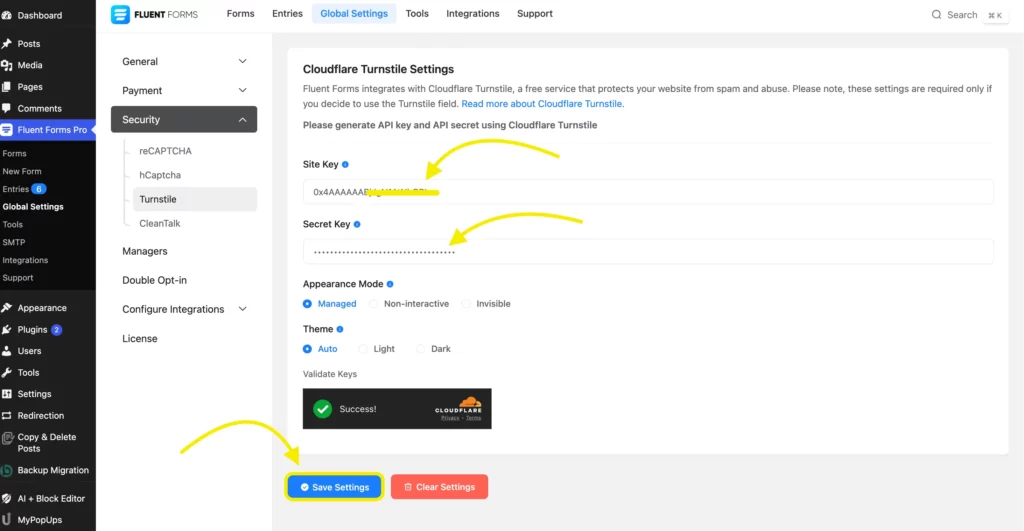This screenshot has height=531, width=1024.
Task: Open the reCAPTCHA security settings
Action: point(165,151)
